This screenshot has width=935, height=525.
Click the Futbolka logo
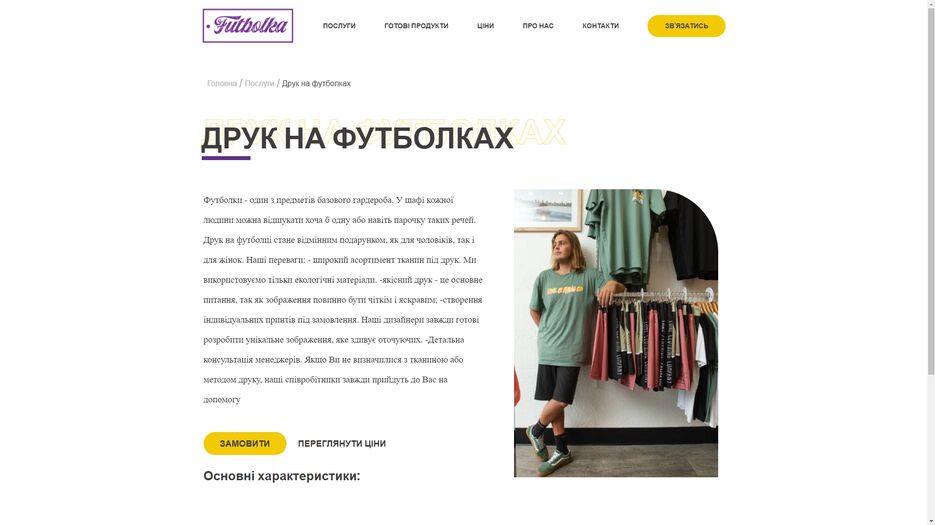pos(247,26)
